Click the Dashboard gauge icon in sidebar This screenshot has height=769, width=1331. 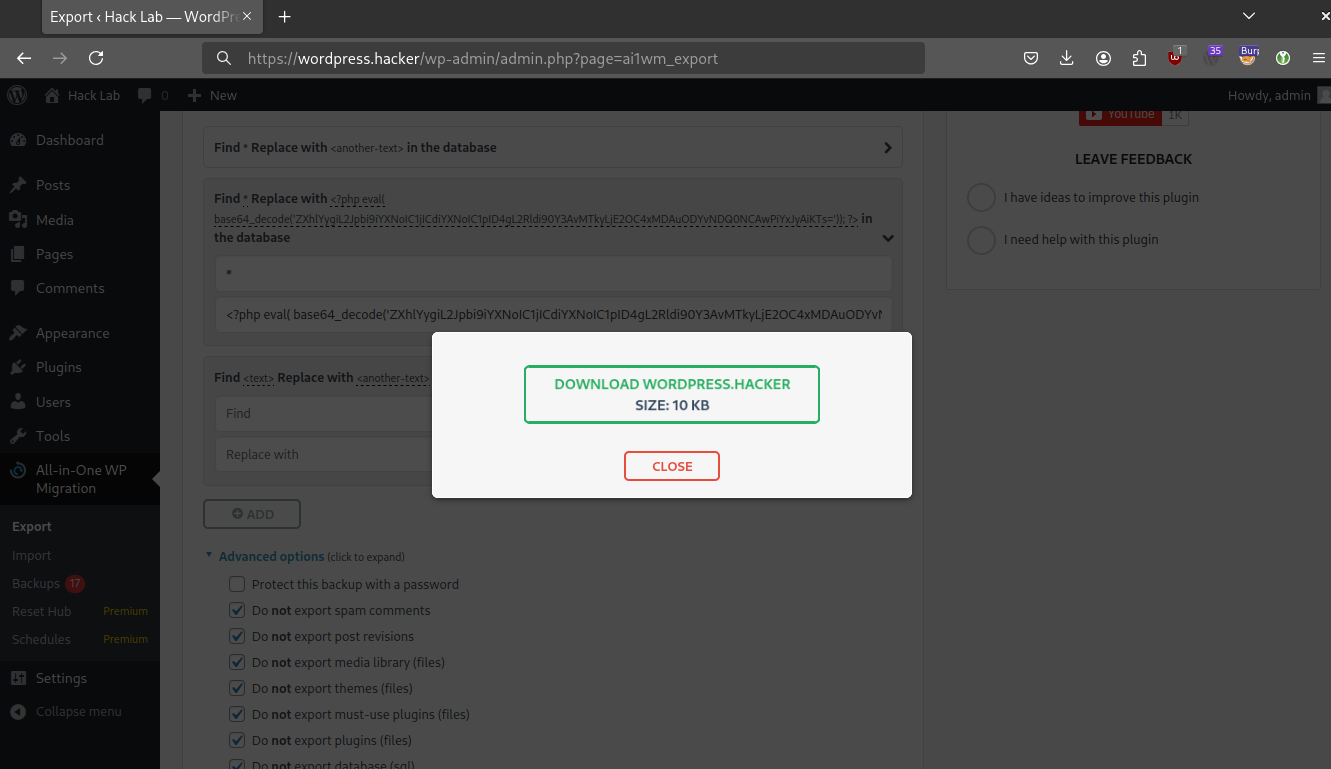(18, 140)
